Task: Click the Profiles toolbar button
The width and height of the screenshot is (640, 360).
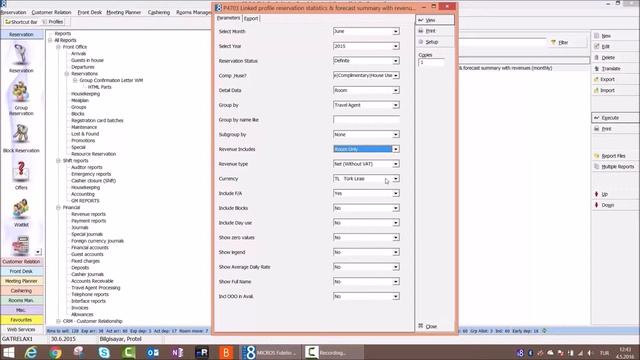Action: pyautogui.click(x=53, y=22)
